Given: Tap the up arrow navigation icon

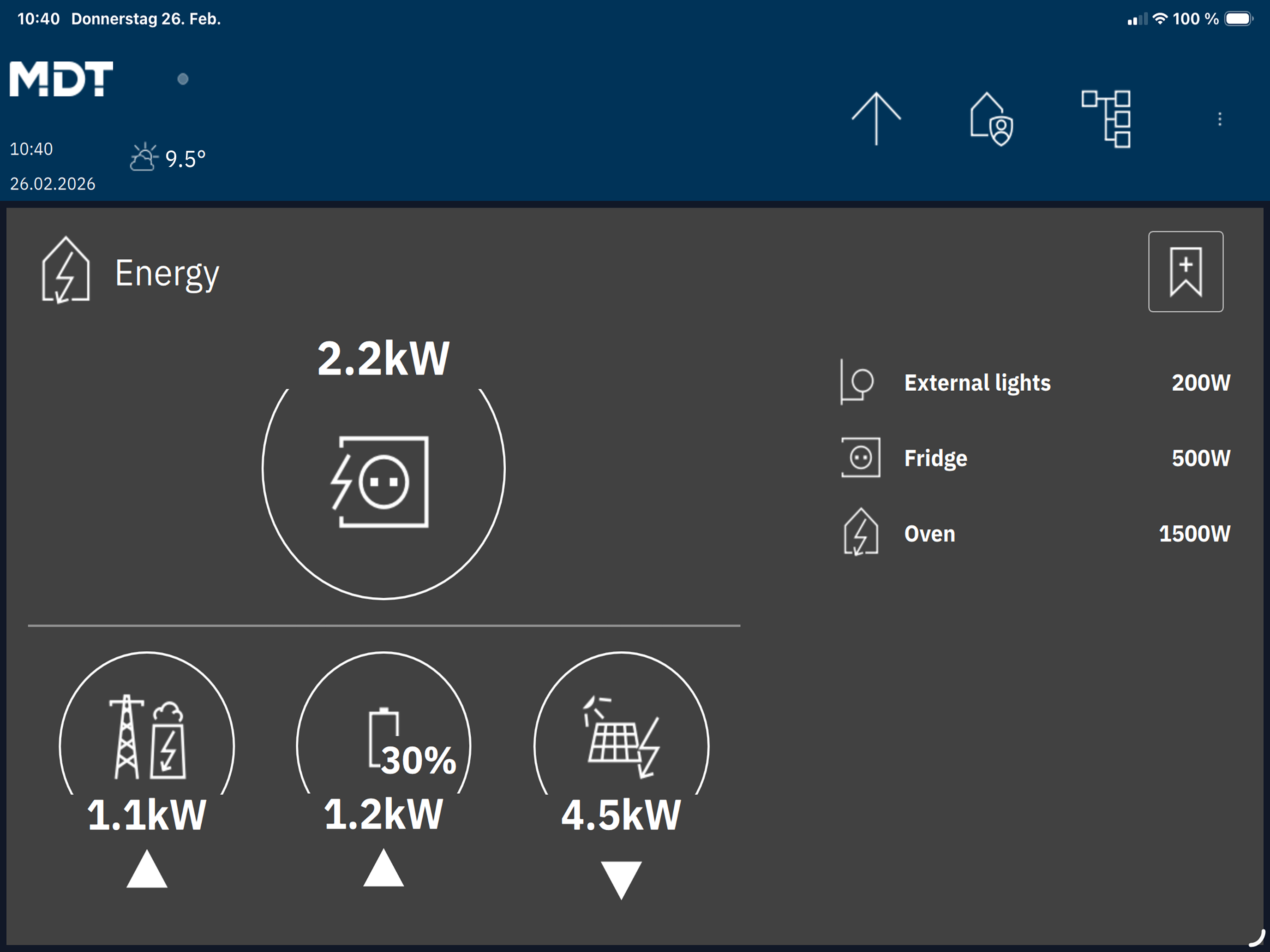Looking at the screenshot, I should pyautogui.click(x=876, y=119).
